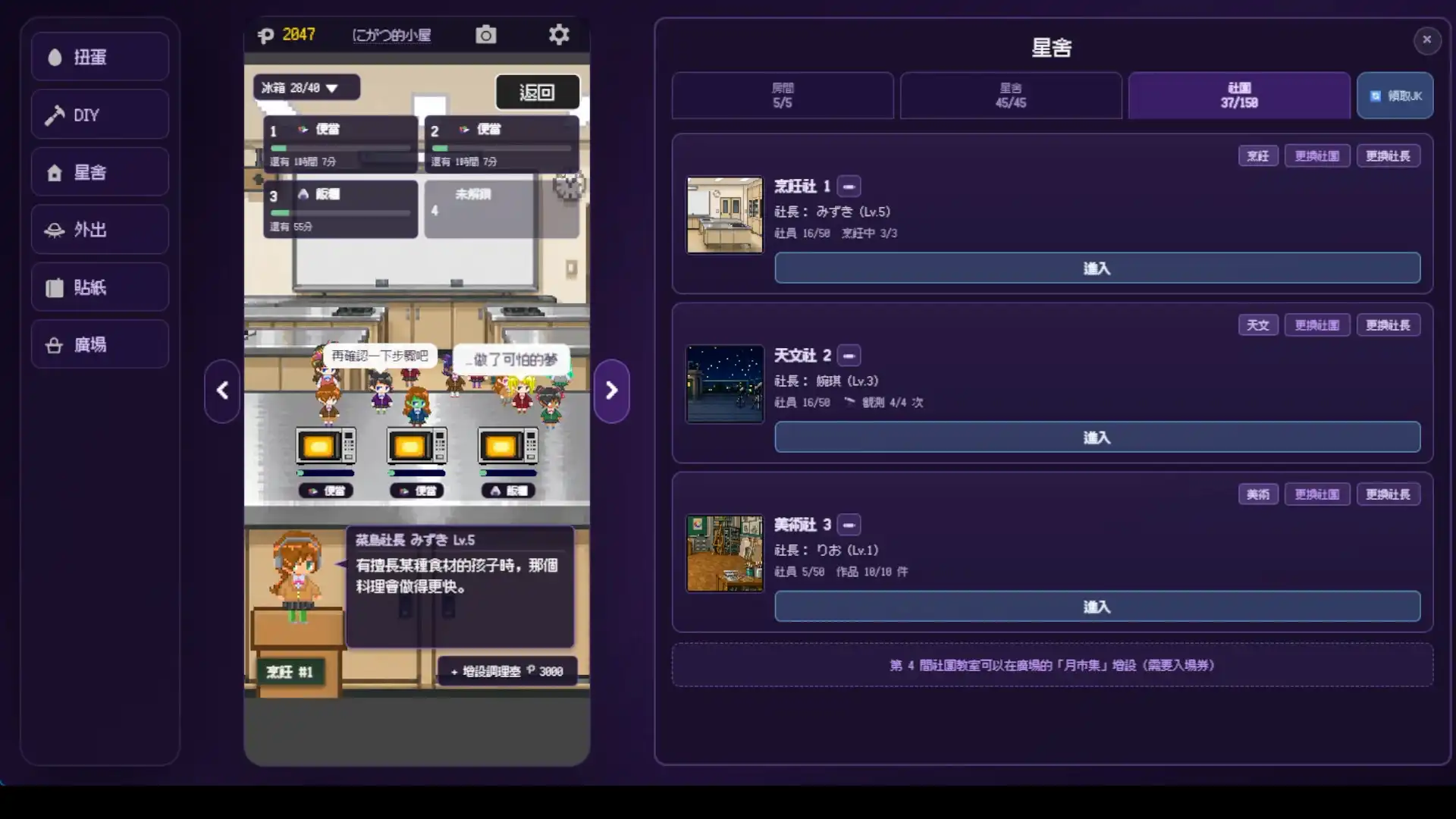Open the 外出 UFO menu
Viewport: 1456px width, 819px height.
pos(100,230)
